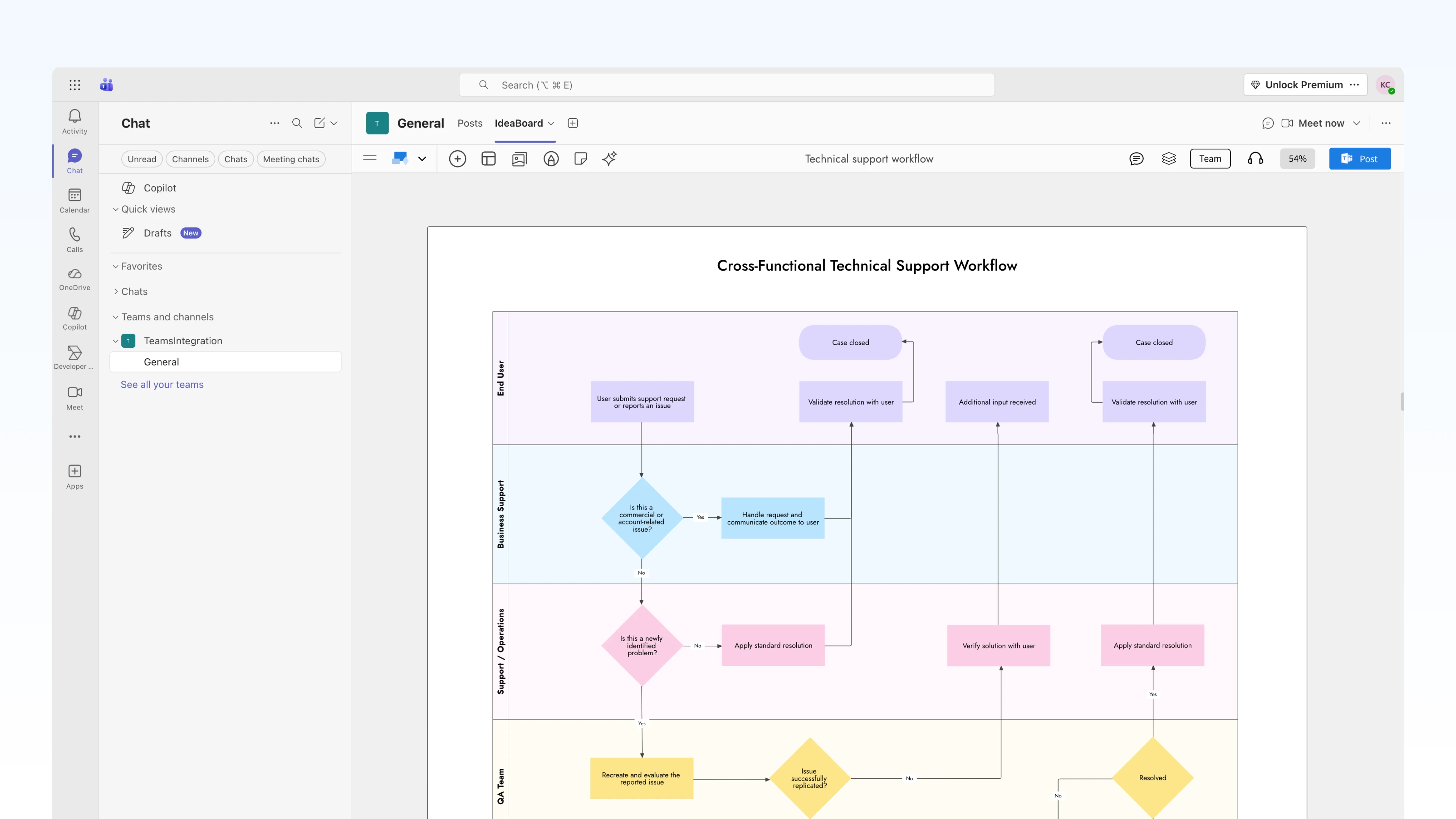The image size is (1456, 819).
Task: Open OneDrive from the sidebar
Action: tap(75, 280)
